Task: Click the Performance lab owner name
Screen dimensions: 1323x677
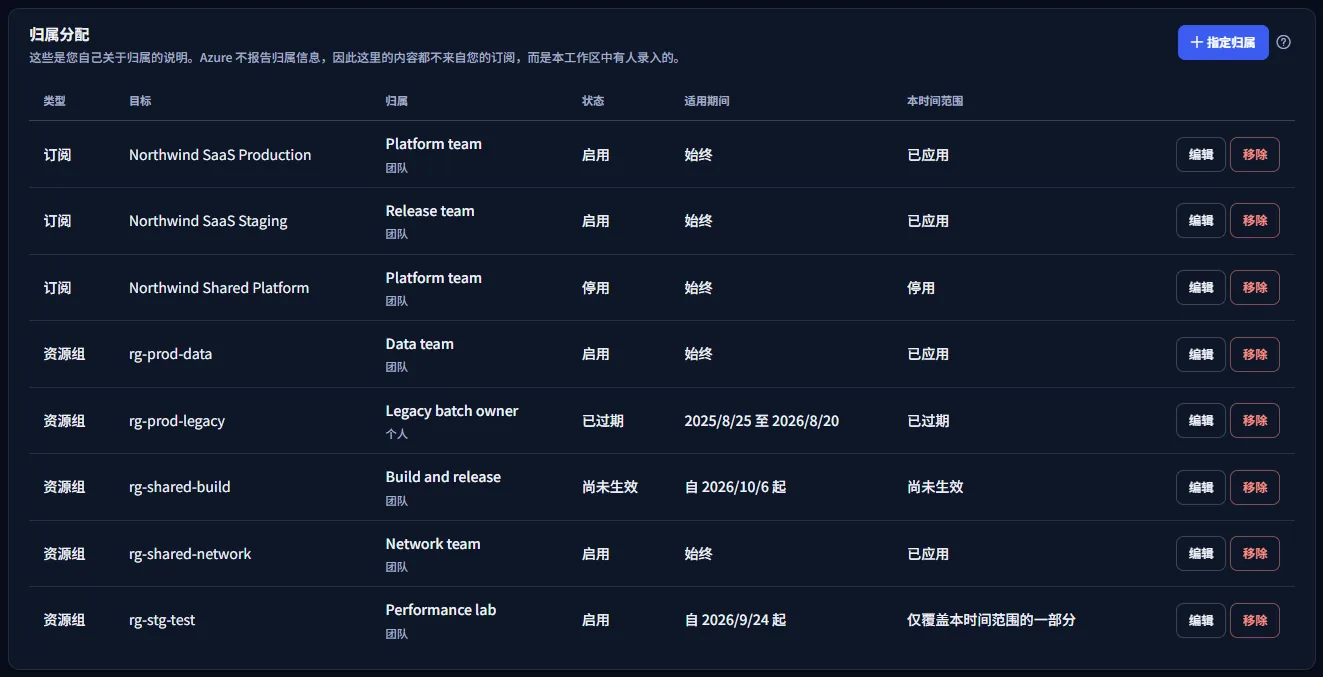Action: click(x=441, y=610)
